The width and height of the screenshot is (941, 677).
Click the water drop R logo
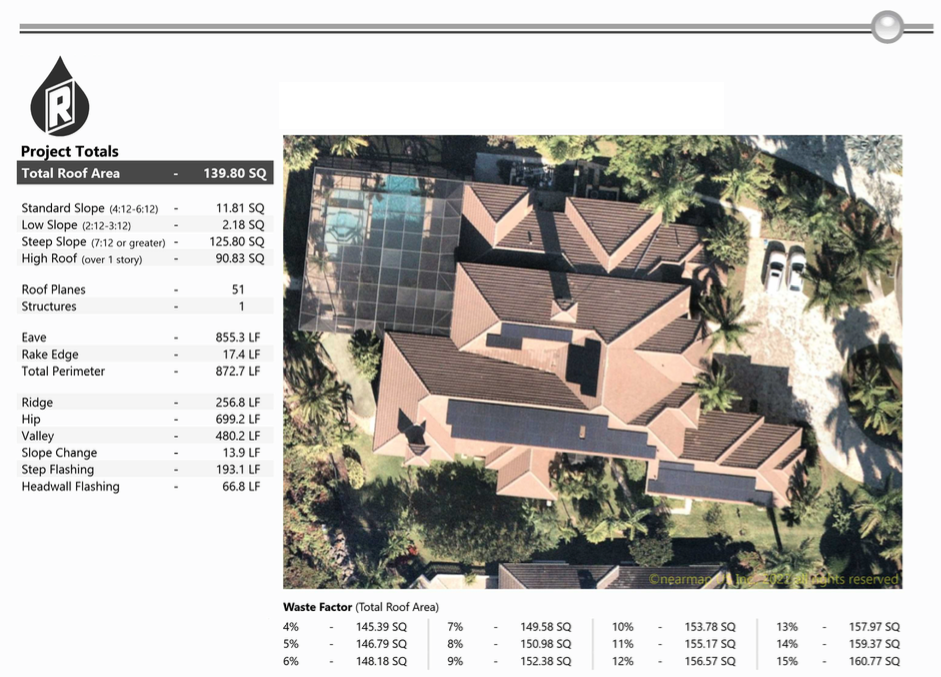tap(59, 97)
